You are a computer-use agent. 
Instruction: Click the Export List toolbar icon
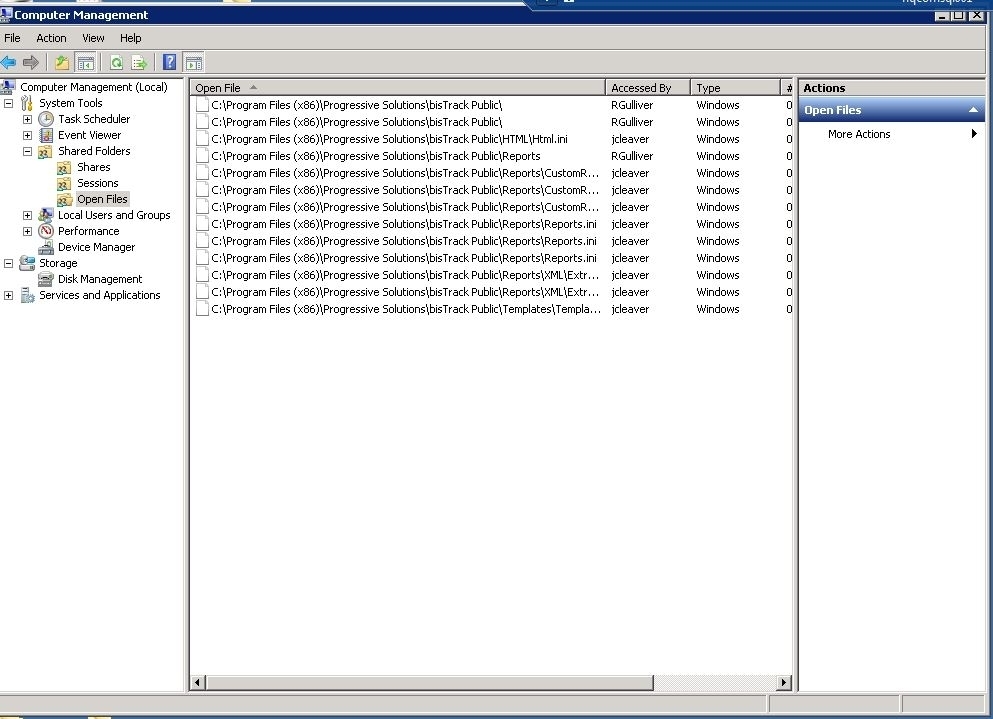tap(140, 62)
